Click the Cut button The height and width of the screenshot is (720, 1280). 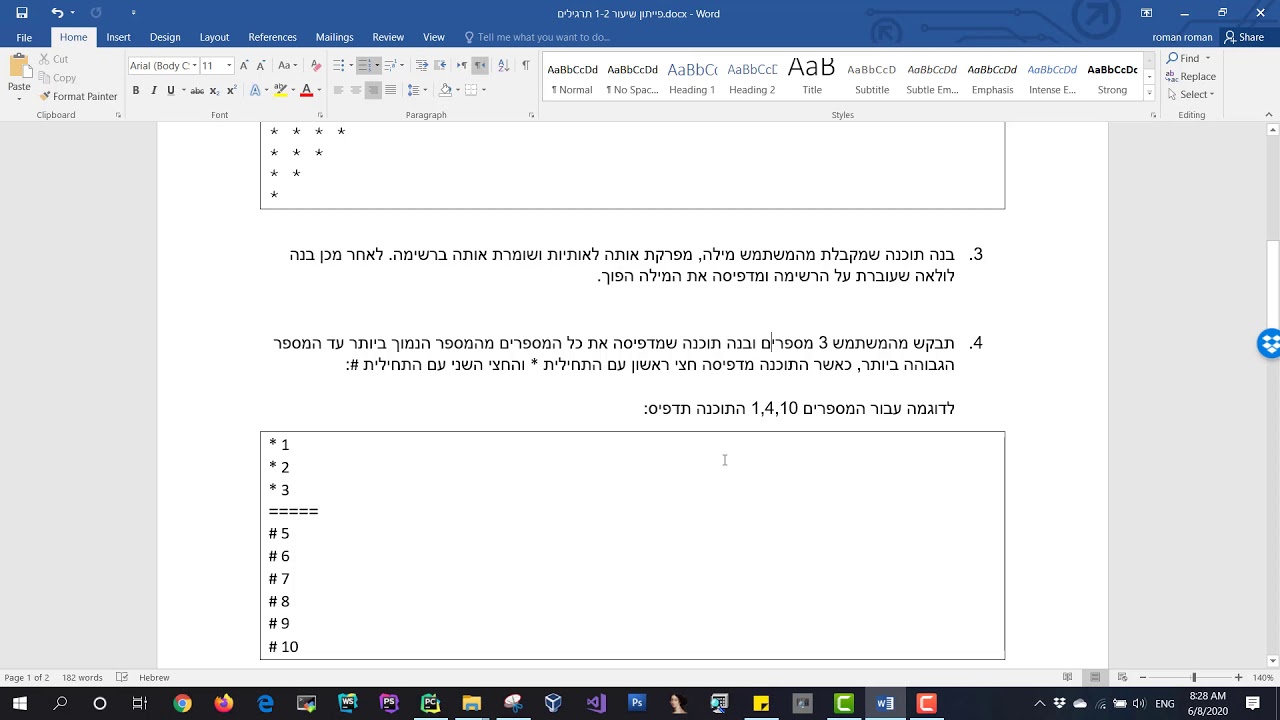(x=53, y=59)
